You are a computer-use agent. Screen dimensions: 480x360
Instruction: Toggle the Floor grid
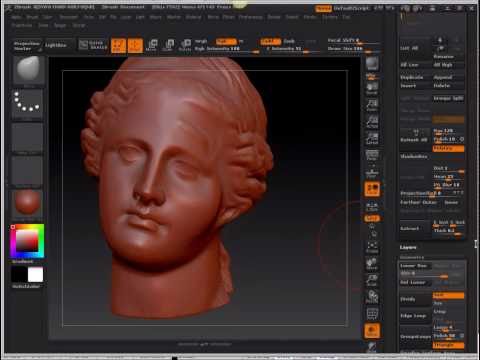(x=372, y=172)
